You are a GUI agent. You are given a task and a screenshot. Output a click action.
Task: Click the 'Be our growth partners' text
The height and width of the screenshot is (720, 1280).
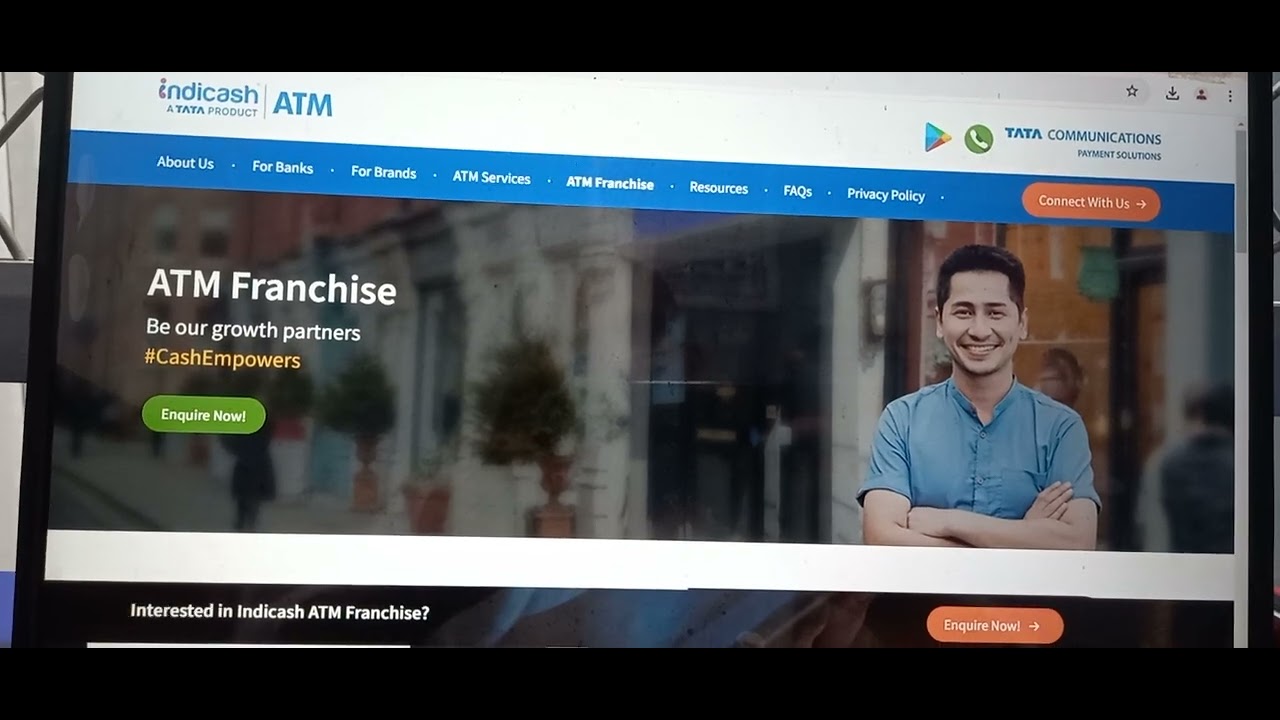(253, 329)
